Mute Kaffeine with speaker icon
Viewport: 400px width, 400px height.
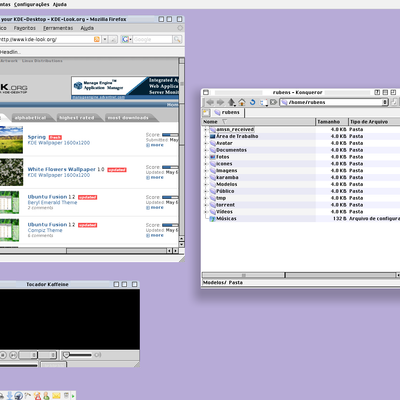tap(97, 355)
